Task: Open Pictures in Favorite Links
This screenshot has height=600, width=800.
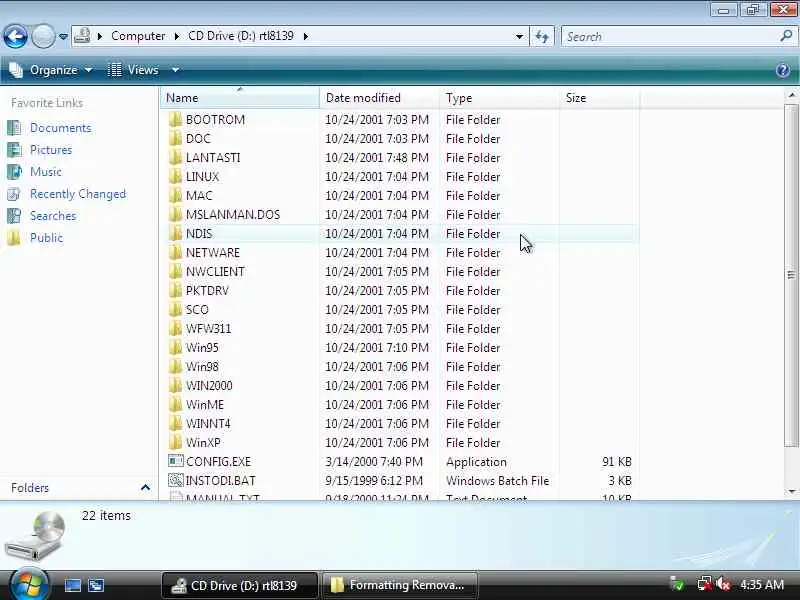Action: pos(51,150)
